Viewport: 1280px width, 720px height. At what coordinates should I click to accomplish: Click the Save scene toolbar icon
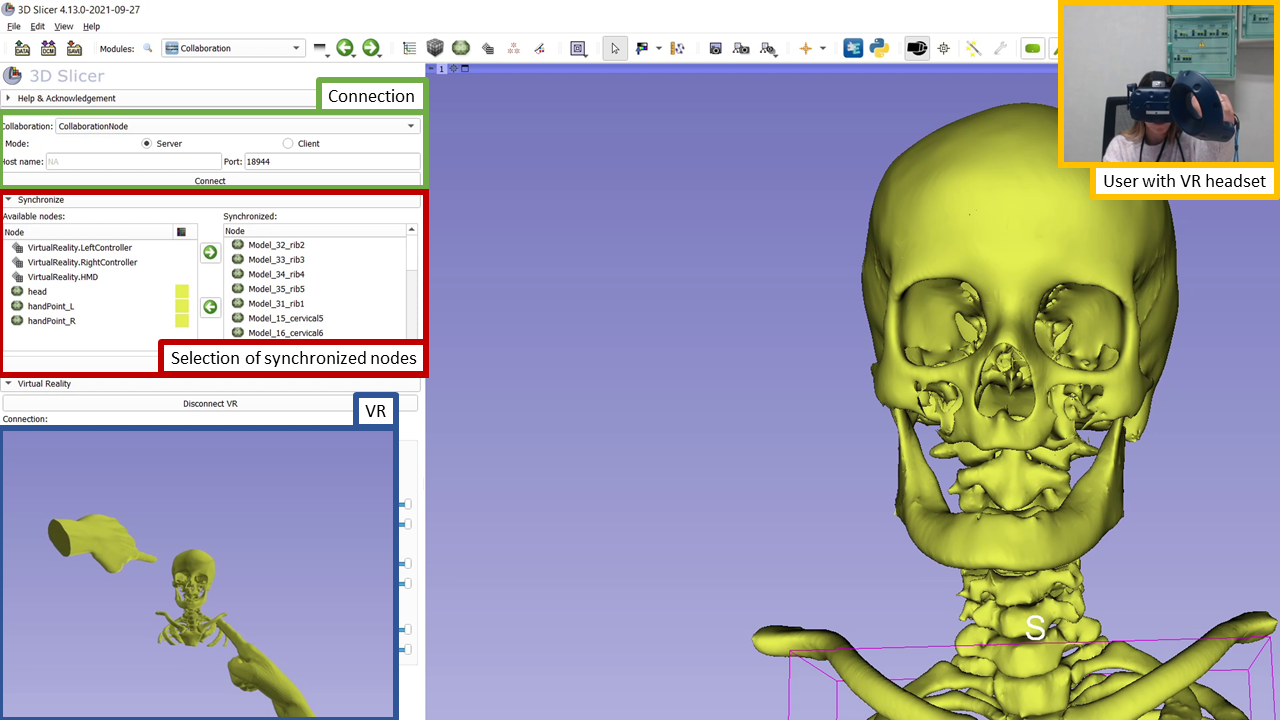click(74, 48)
